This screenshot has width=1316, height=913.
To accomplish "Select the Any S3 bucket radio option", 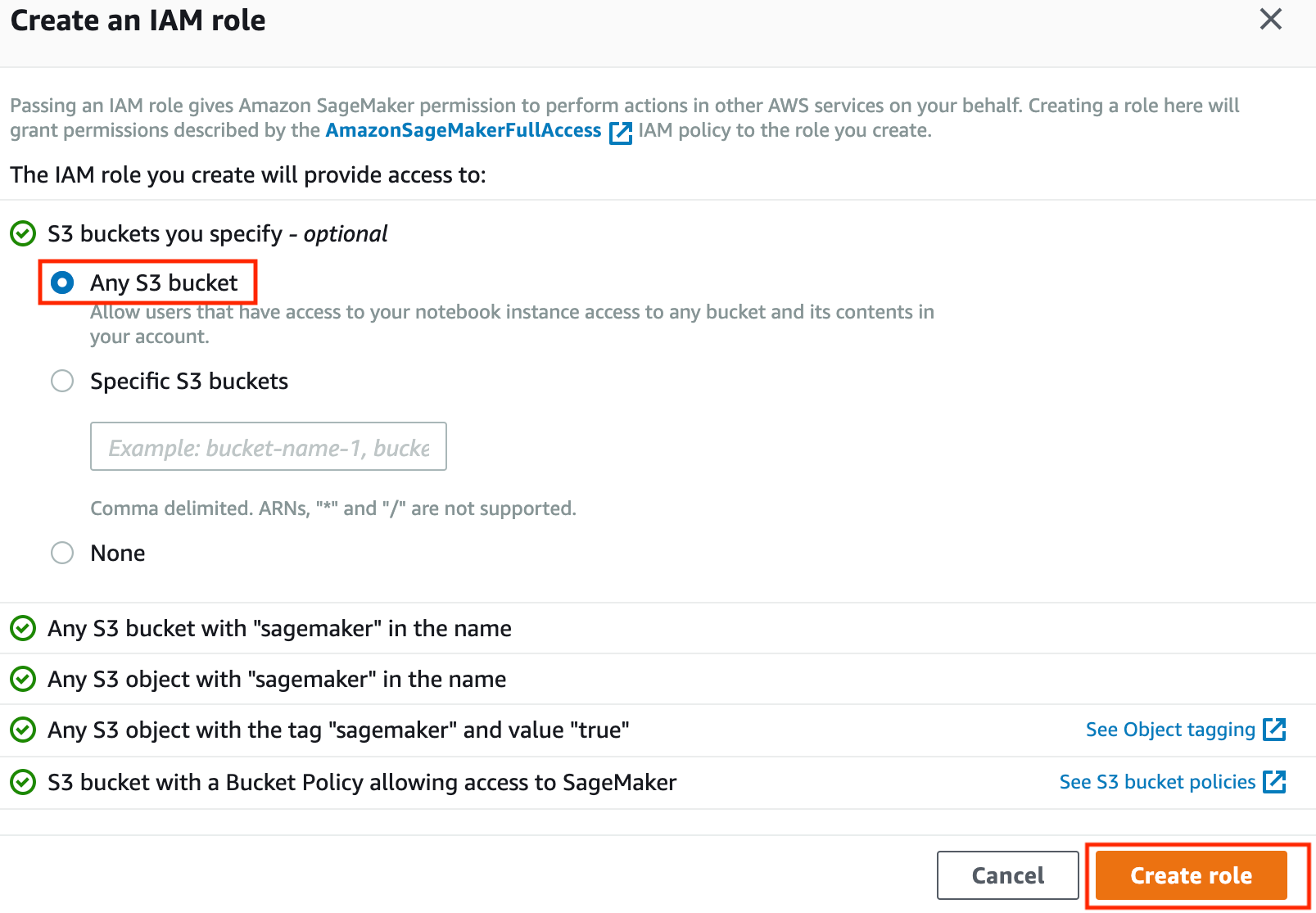I will pyautogui.click(x=62, y=282).
